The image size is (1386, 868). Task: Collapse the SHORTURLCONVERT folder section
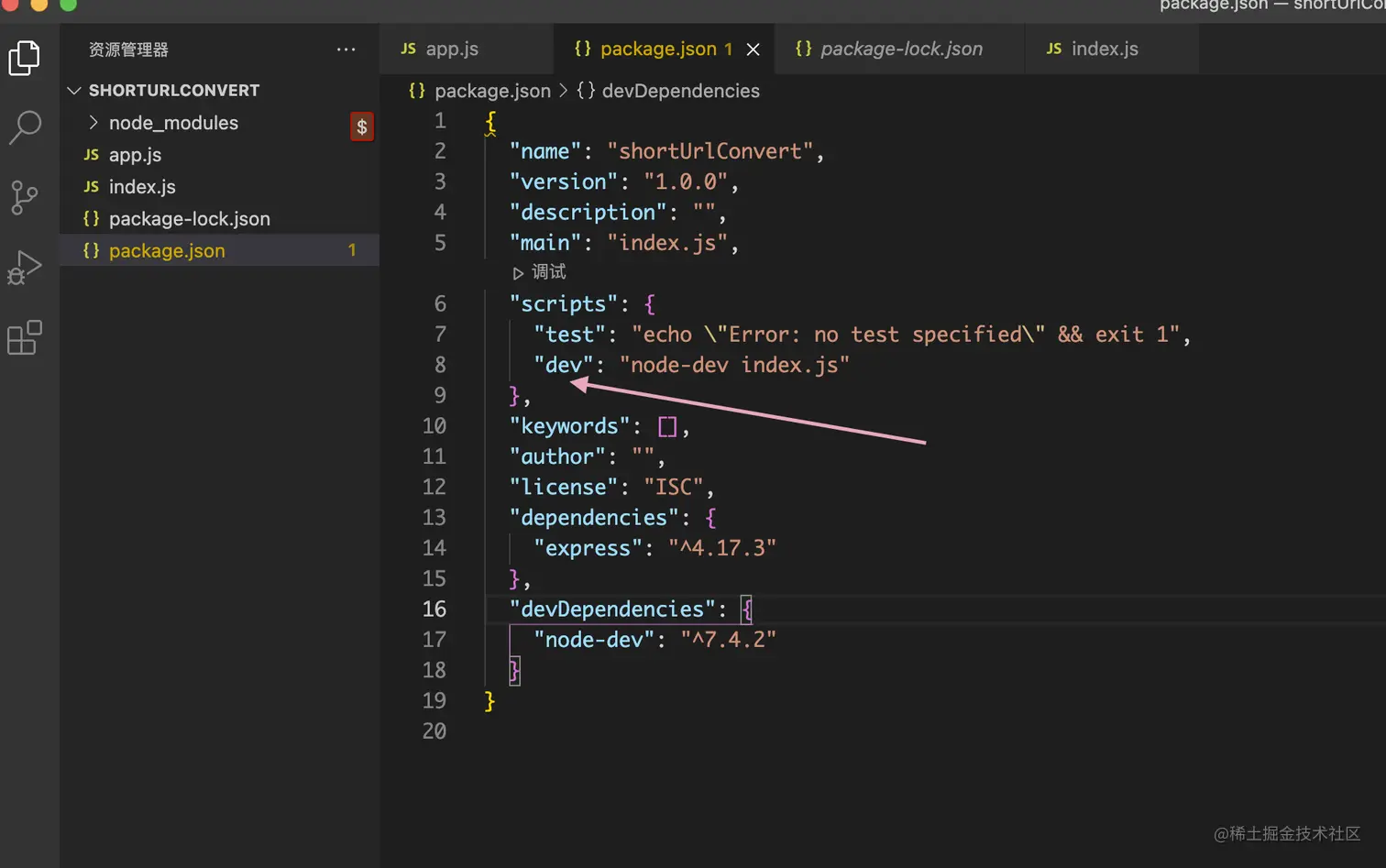pos(220,91)
